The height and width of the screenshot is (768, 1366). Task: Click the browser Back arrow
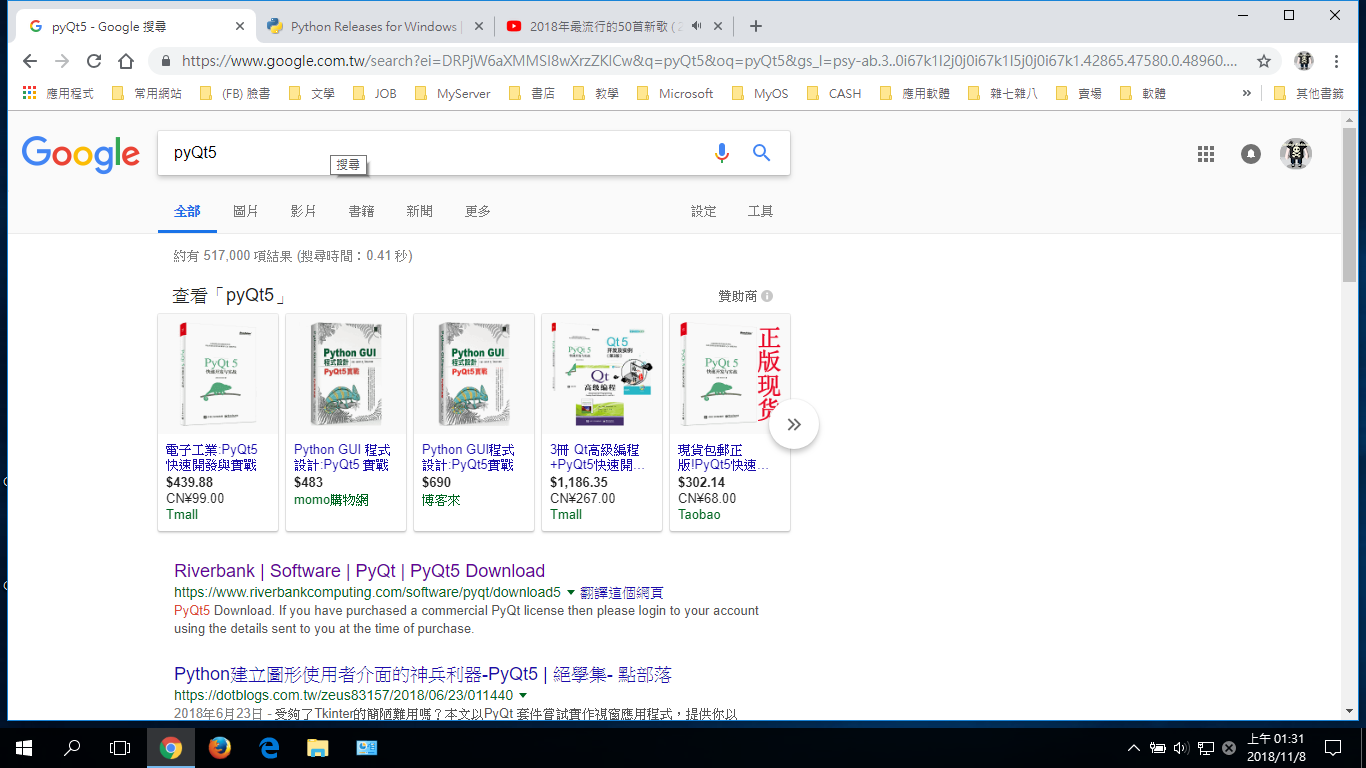[x=30, y=61]
